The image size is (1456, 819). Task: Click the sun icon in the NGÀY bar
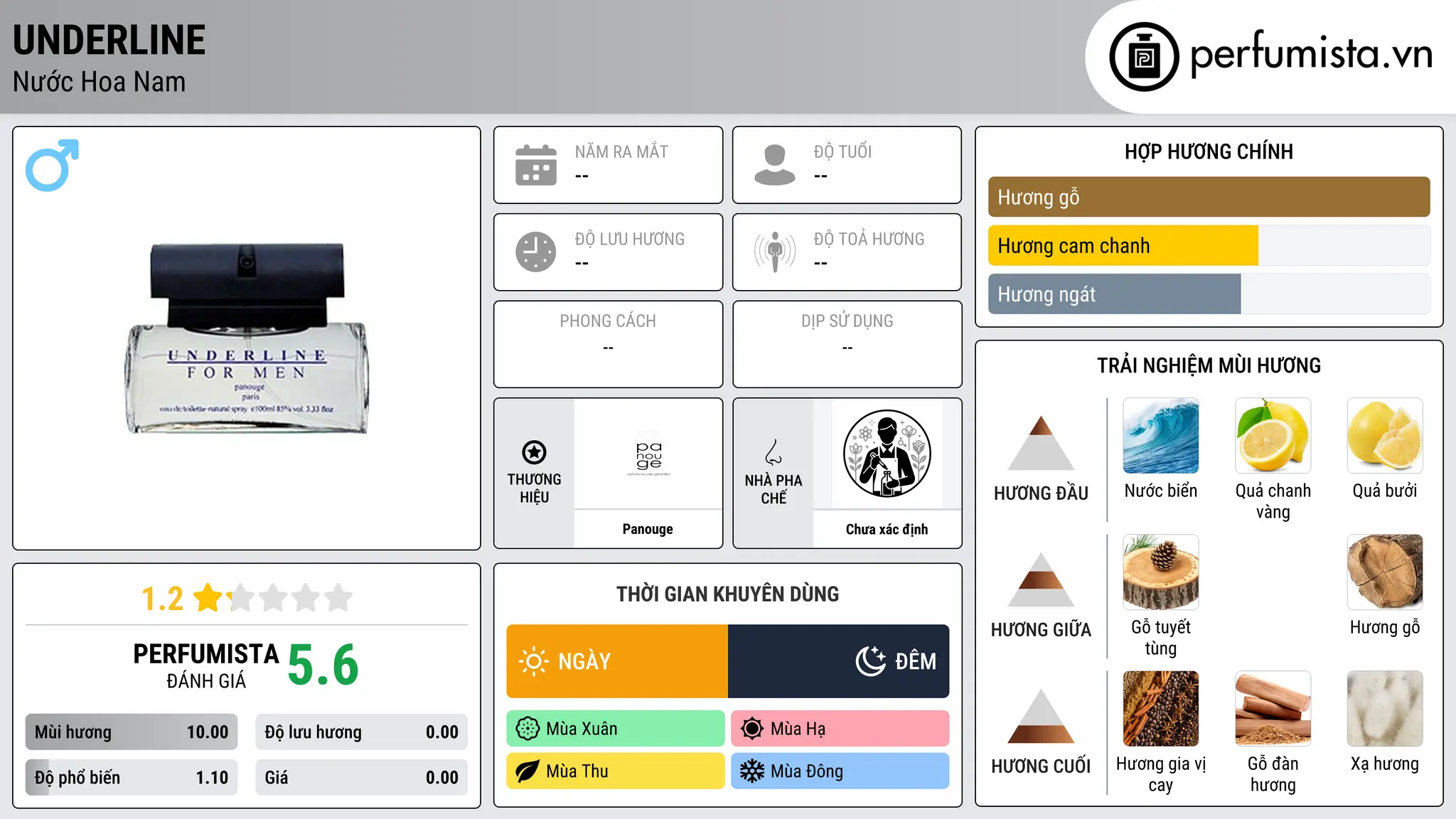click(x=533, y=661)
